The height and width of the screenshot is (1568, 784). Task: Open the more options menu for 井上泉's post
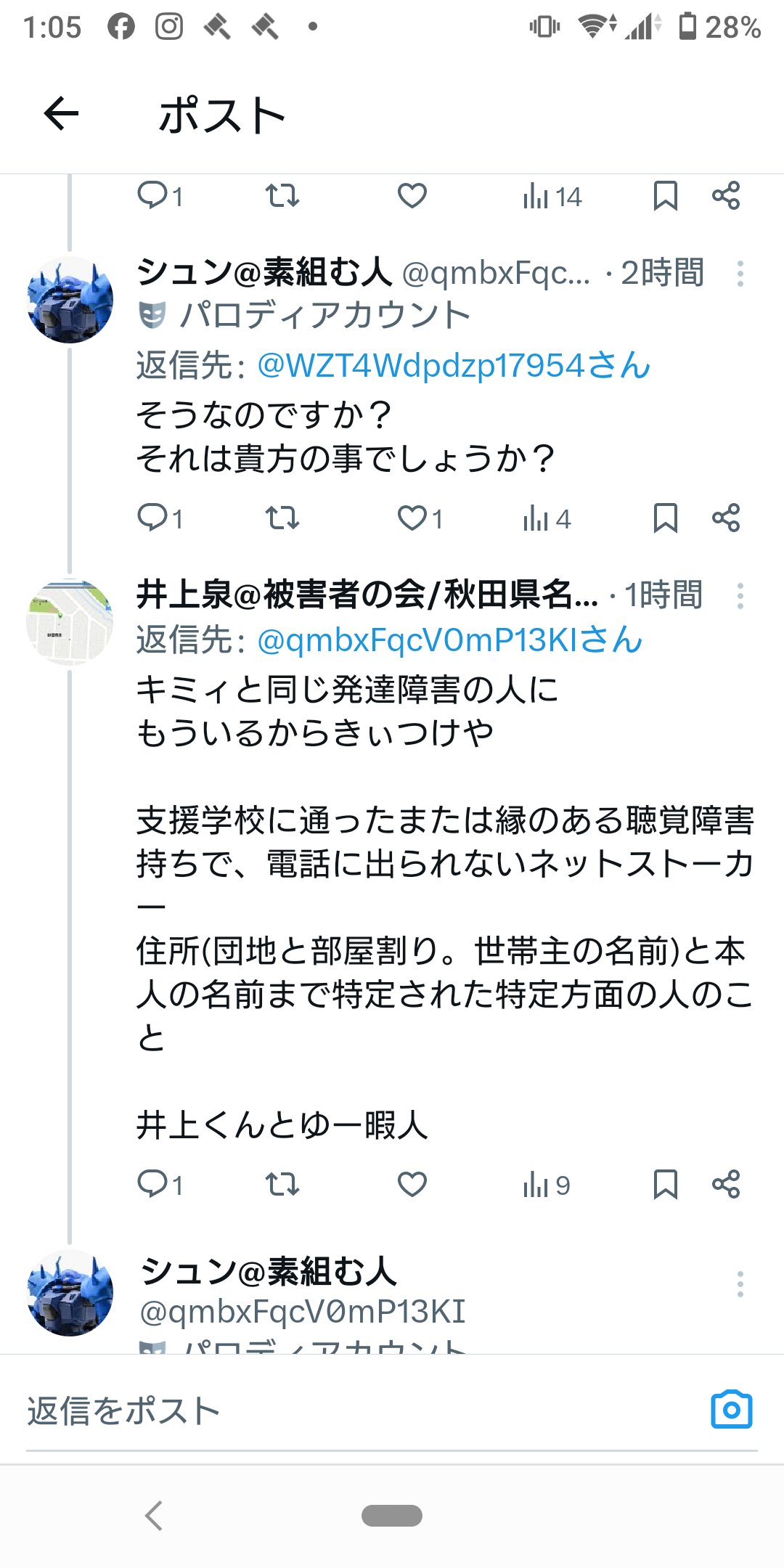[740, 596]
